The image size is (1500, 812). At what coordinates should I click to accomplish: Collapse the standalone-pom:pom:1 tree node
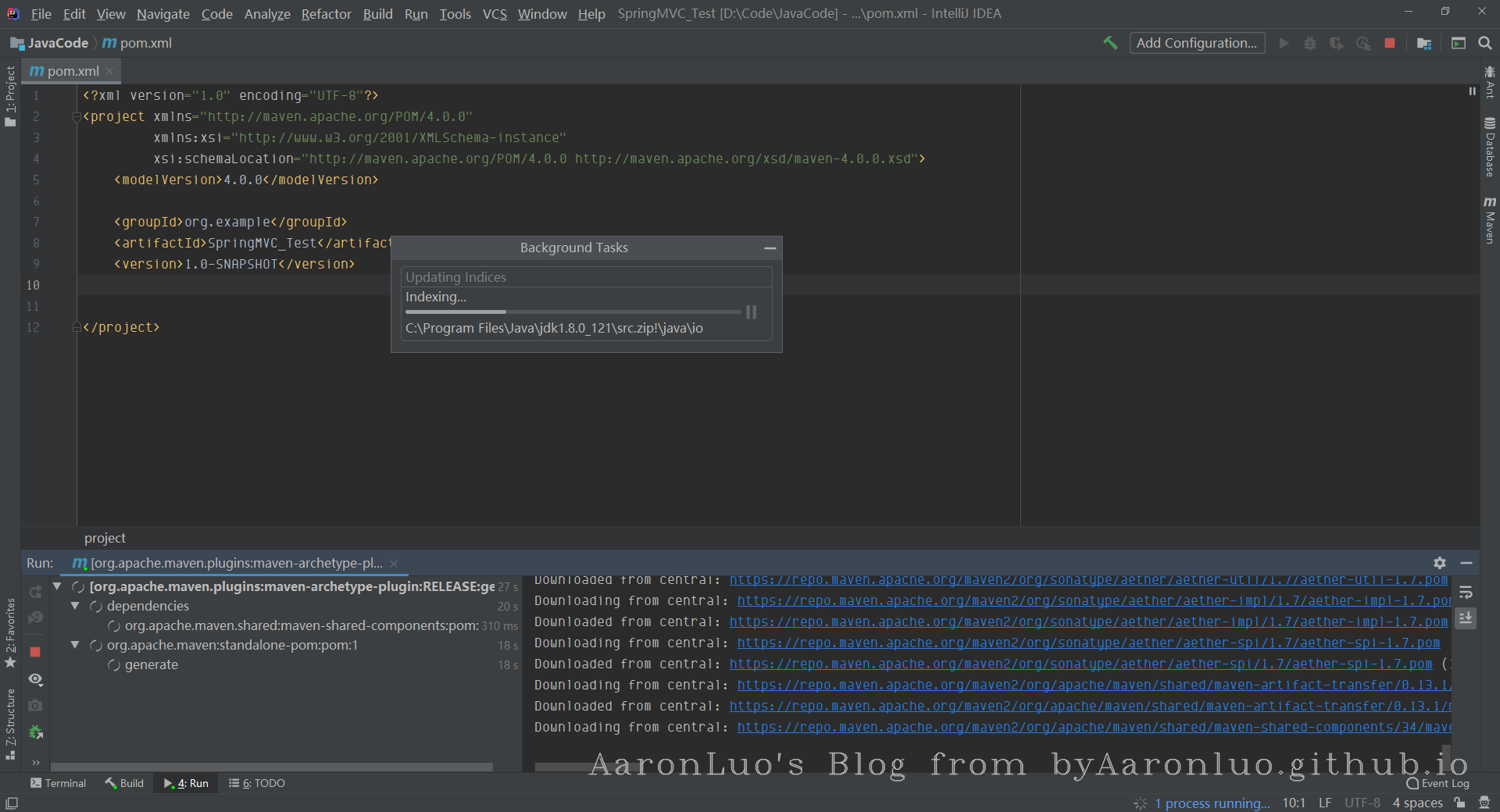click(x=75, y=644)
